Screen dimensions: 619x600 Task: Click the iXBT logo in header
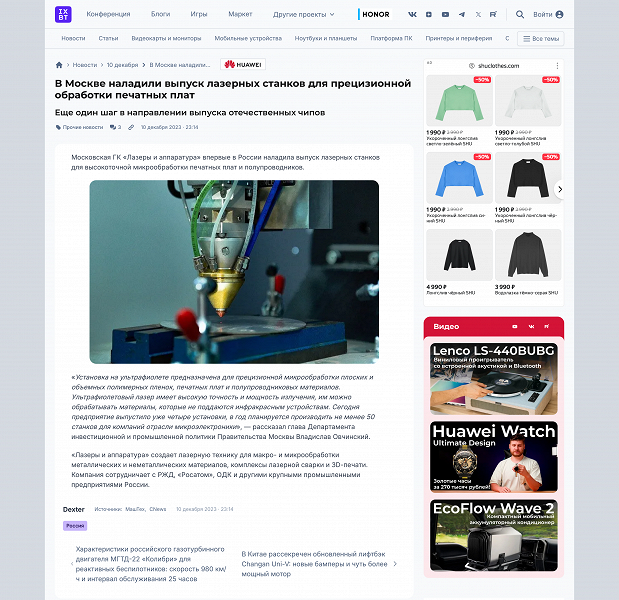click(x=63, y=15)
